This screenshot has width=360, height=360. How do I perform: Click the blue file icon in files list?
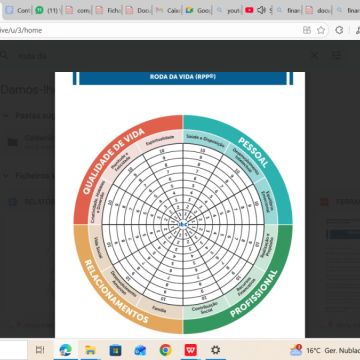coord(13,202)
